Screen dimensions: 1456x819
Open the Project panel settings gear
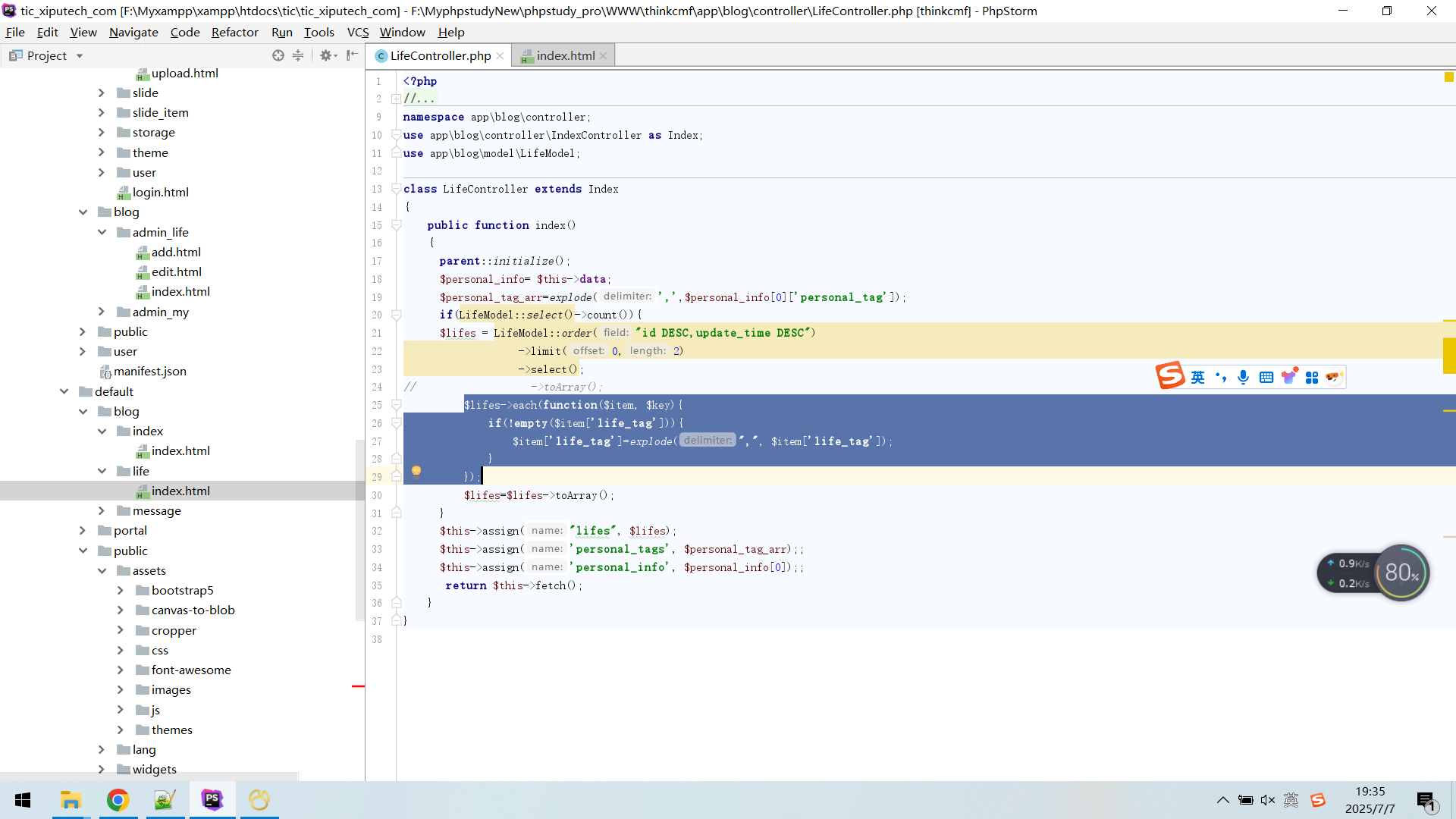coord(327,55)
